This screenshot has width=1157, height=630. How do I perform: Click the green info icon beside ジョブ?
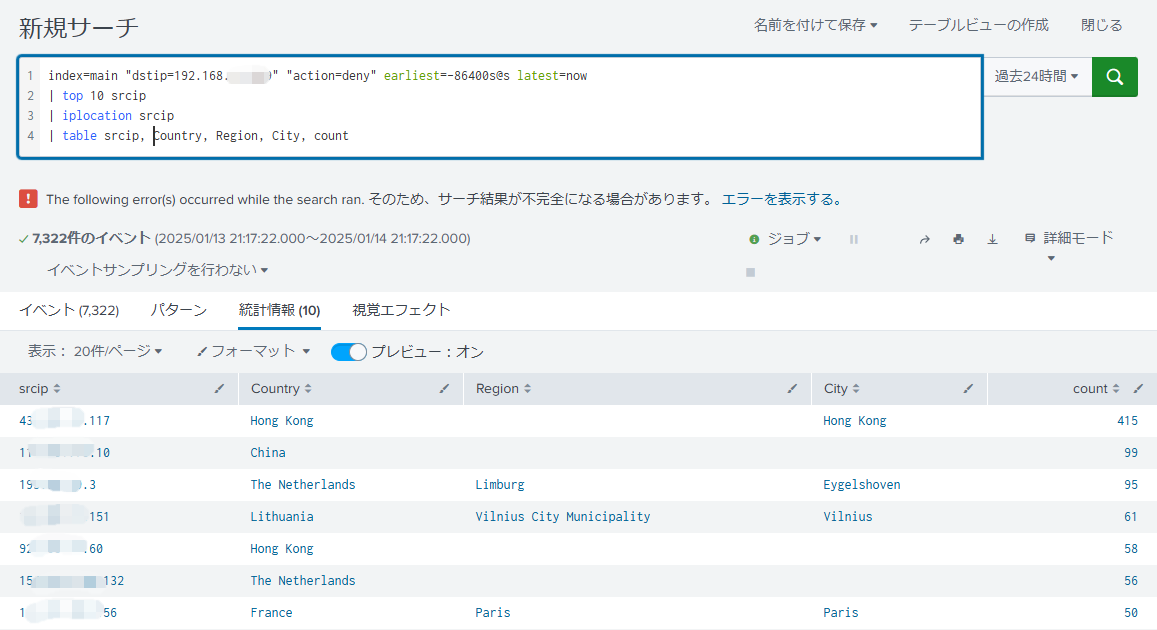(x=753, y=239)
